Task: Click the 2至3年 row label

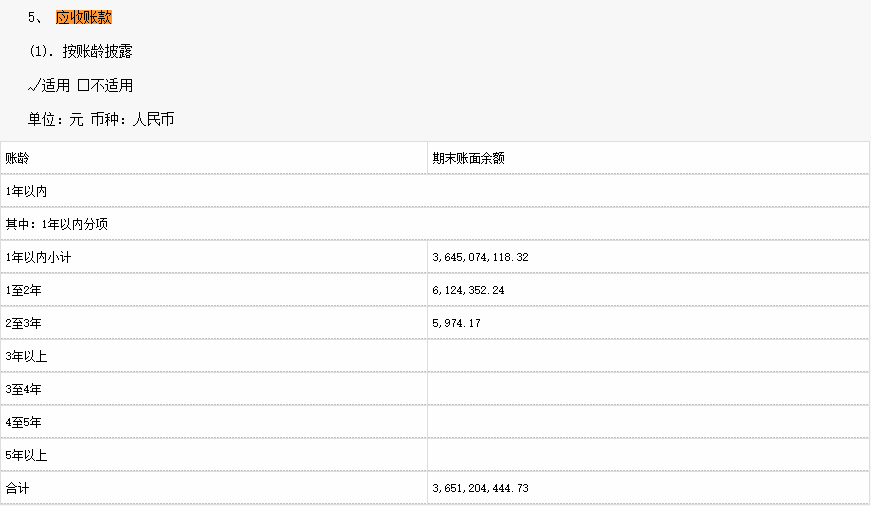Action: (23, 323)
